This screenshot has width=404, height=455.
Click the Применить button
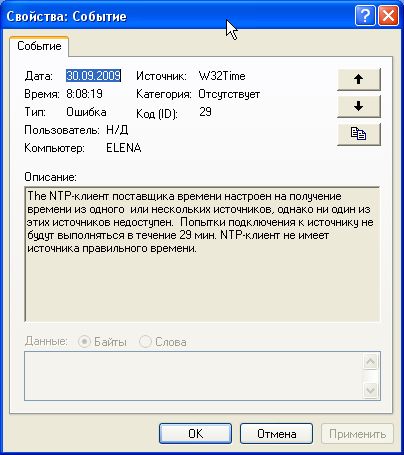(x=357, y=434)
